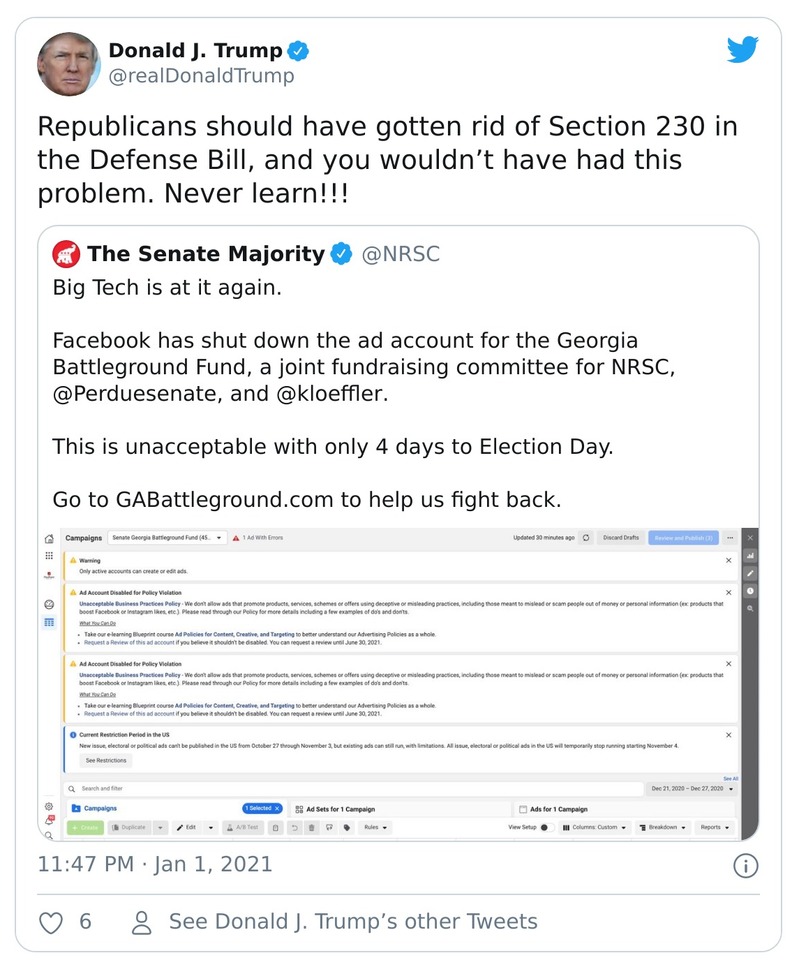Click the Twitter bird logo
The image size is (799, 967).
pos(742,49)
